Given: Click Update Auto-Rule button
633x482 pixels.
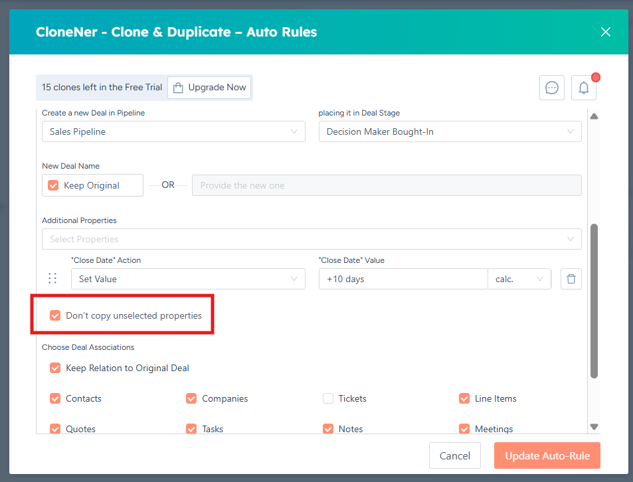Looking at the screenshot, I should pos(547,456).
